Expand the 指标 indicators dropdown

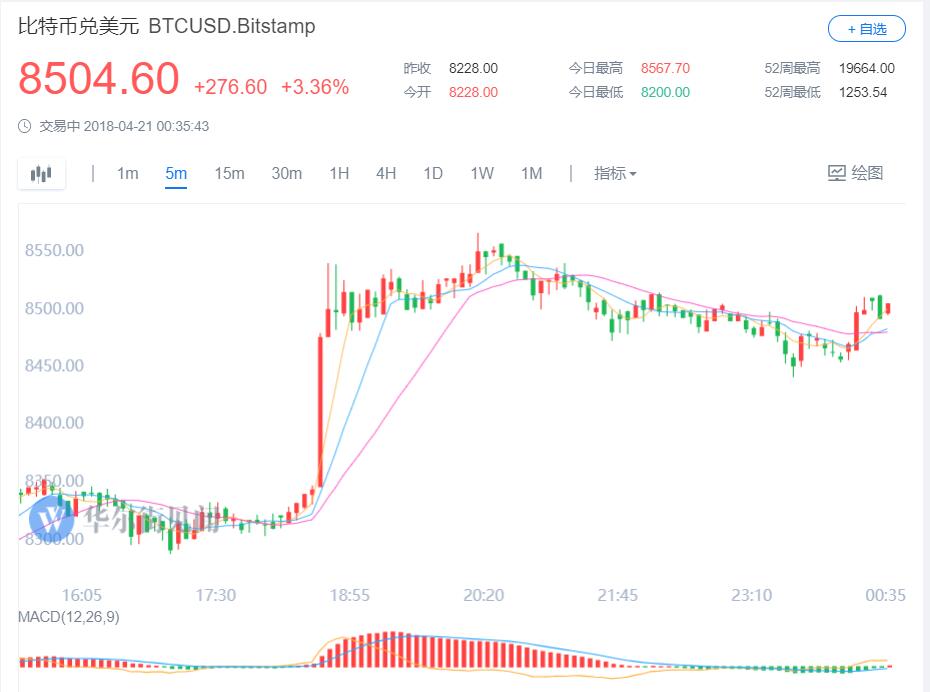coord(615,174)
